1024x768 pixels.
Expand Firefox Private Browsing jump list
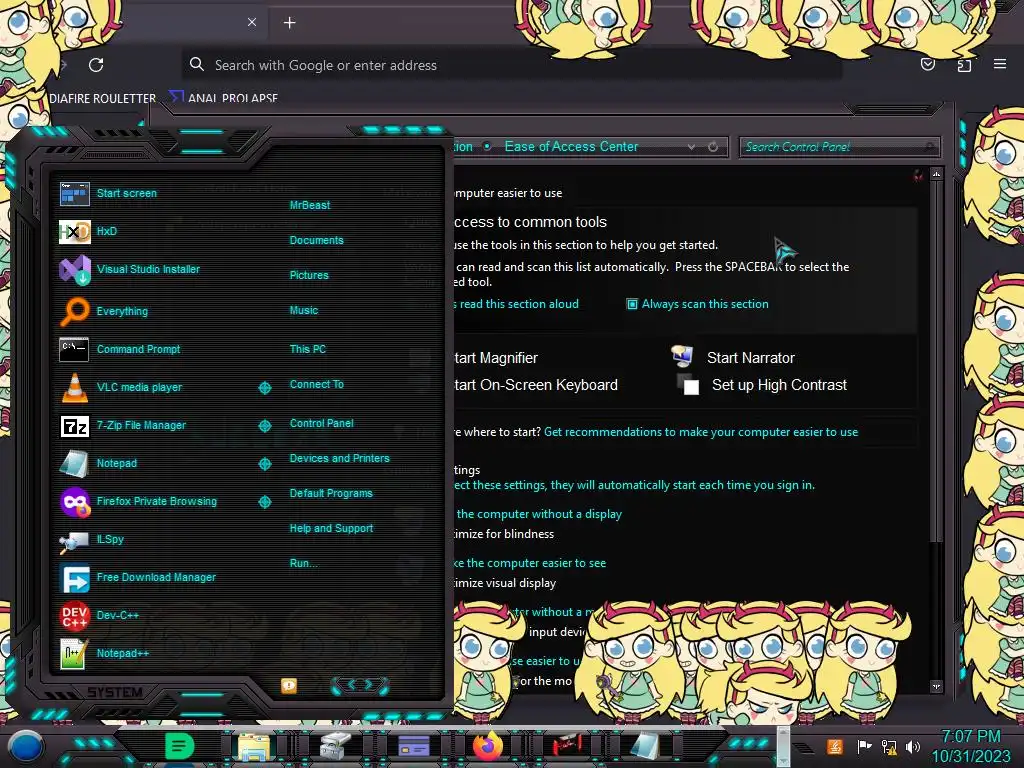tap(264, 502)
